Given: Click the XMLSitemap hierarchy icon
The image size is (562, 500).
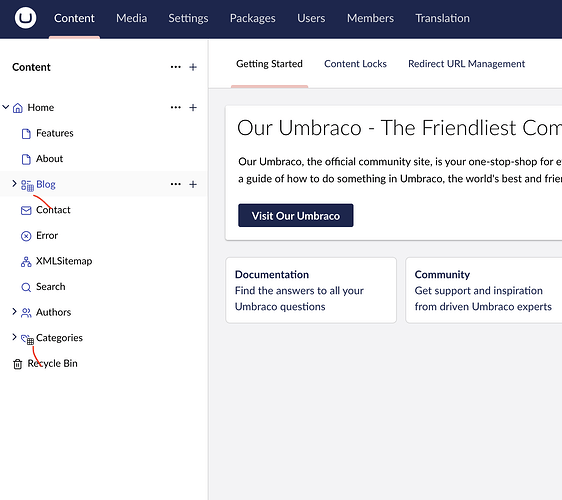Looking at the screenshot, I should [x=26, y=262].
